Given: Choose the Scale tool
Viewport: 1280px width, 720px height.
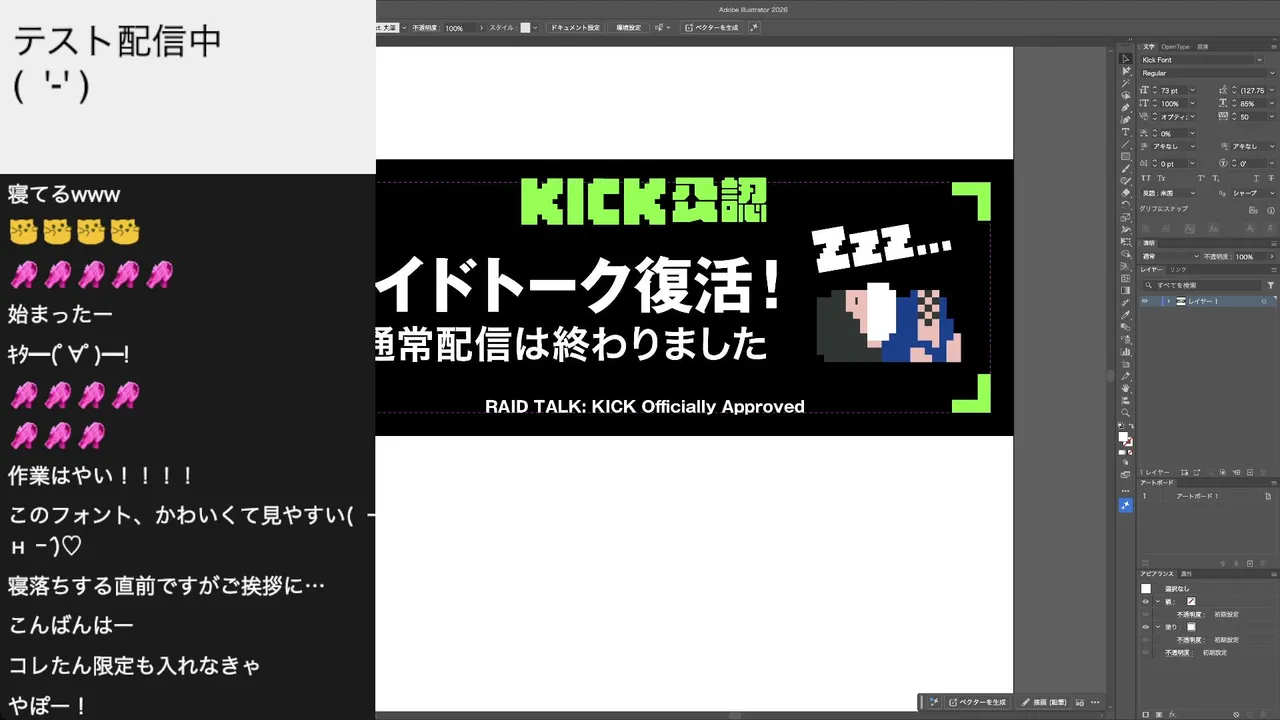Looking at the screenshot, I should click(1125, 217).
